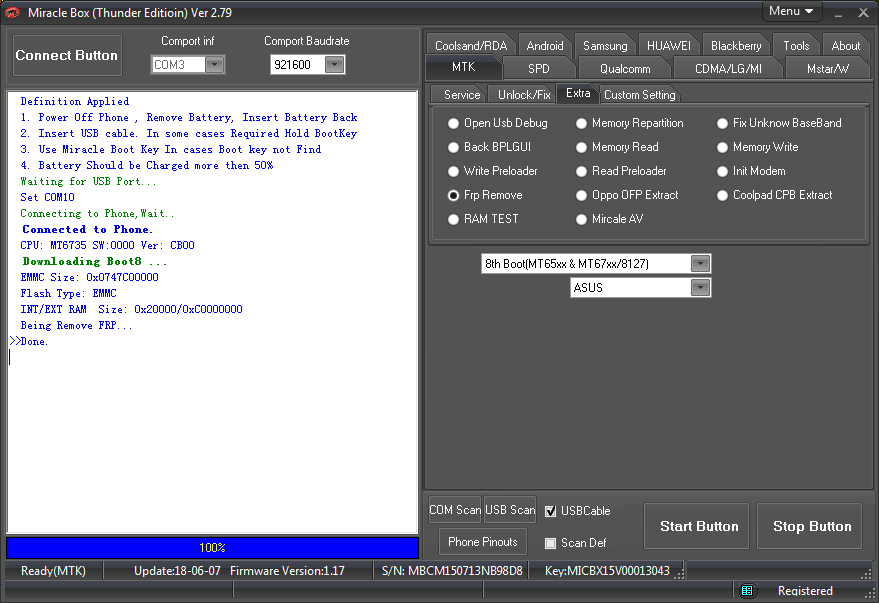Switch to the Blackberry tab
Screen dimensions: 879x603
[736, 46]
